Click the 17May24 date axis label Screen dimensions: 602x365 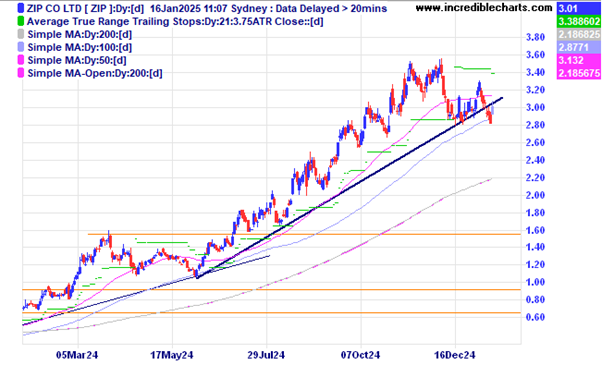pyautogui.click(x=172, y=355)
